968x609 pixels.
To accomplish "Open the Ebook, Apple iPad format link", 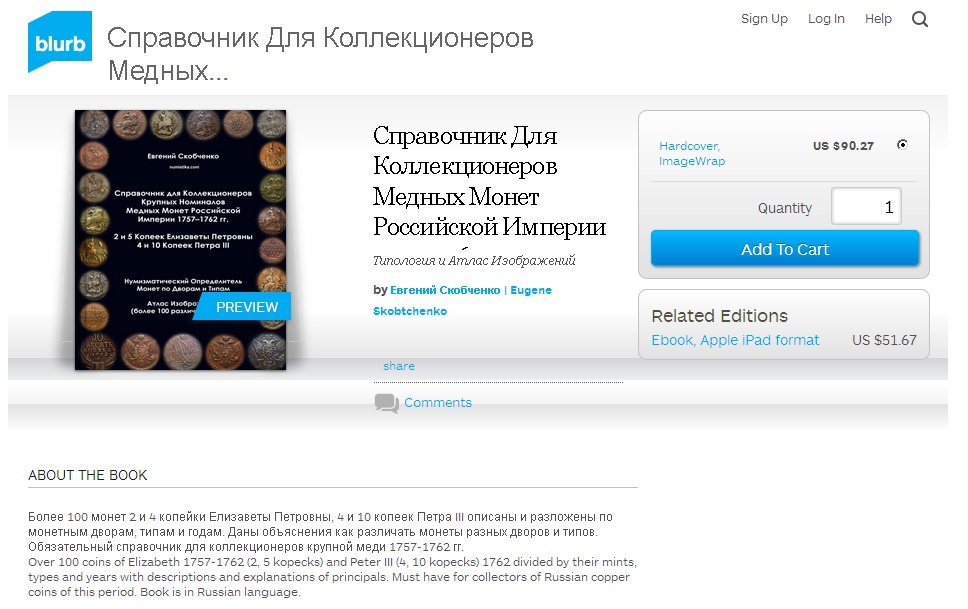I will [735, 340].
